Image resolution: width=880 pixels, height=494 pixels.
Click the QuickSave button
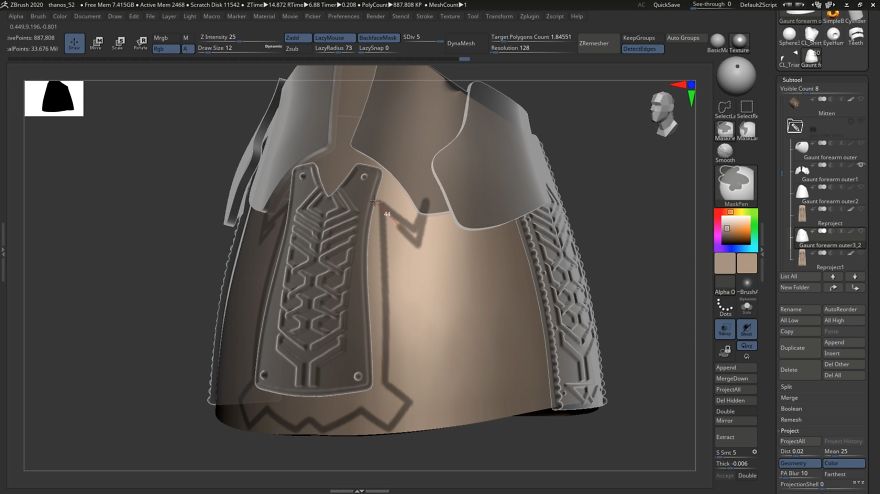667,4
